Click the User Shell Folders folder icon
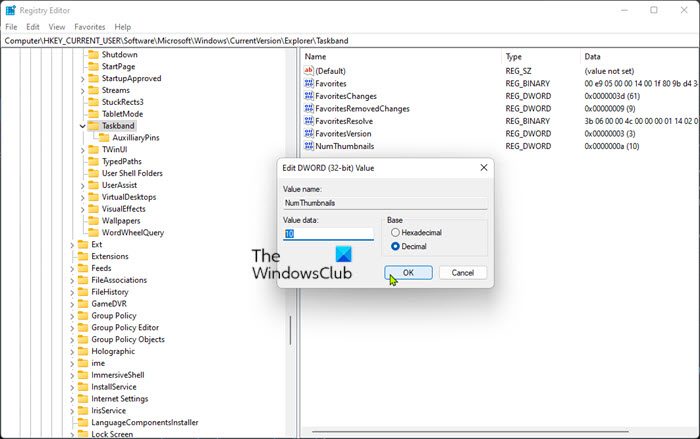The height and width of the screenshot is (439, 700). coord(93,173)
